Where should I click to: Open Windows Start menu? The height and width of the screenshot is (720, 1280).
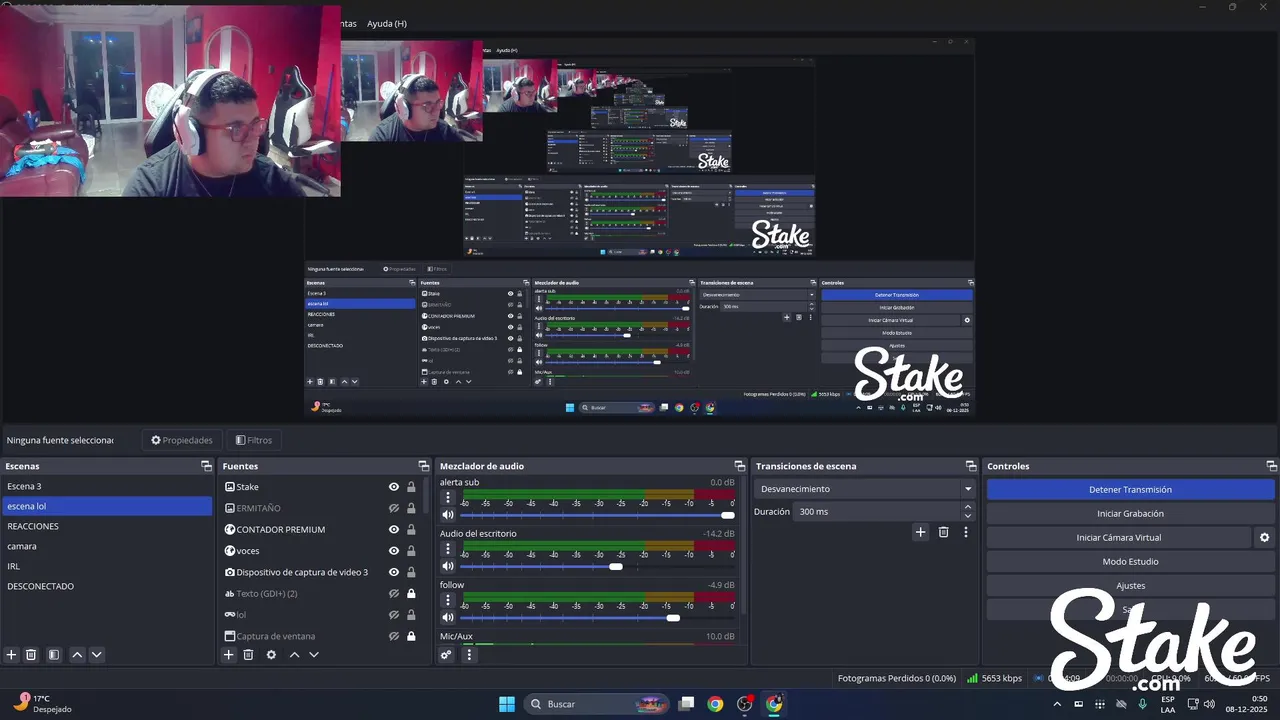(506, 704)
